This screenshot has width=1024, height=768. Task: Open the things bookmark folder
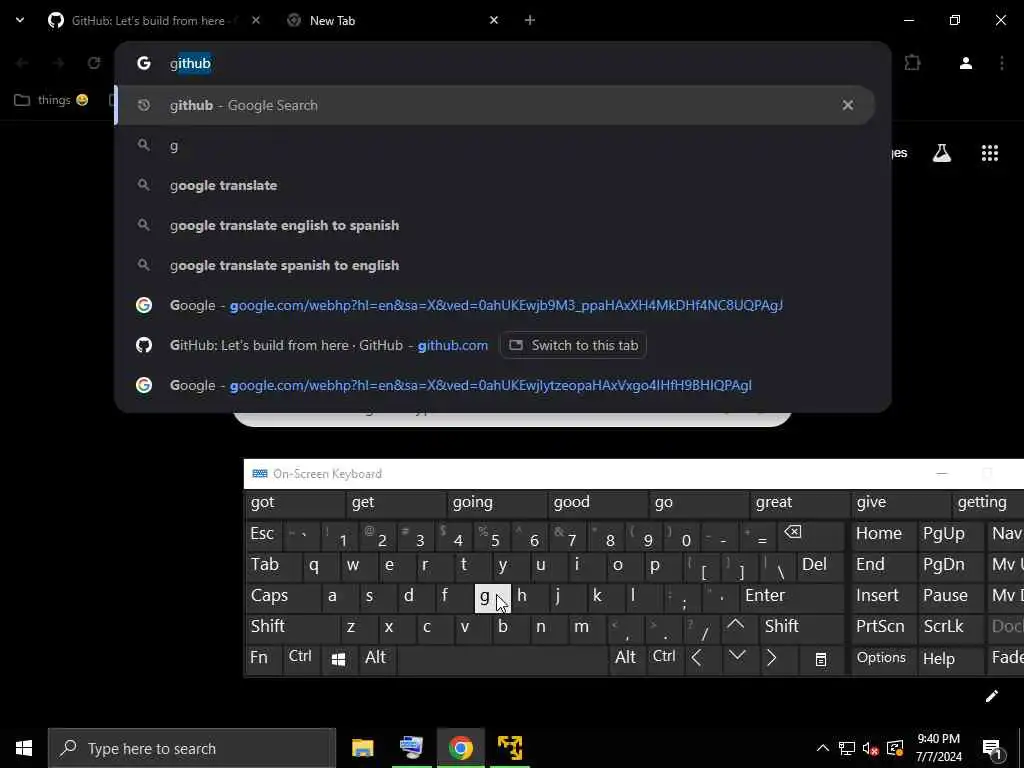pos(51,100)
